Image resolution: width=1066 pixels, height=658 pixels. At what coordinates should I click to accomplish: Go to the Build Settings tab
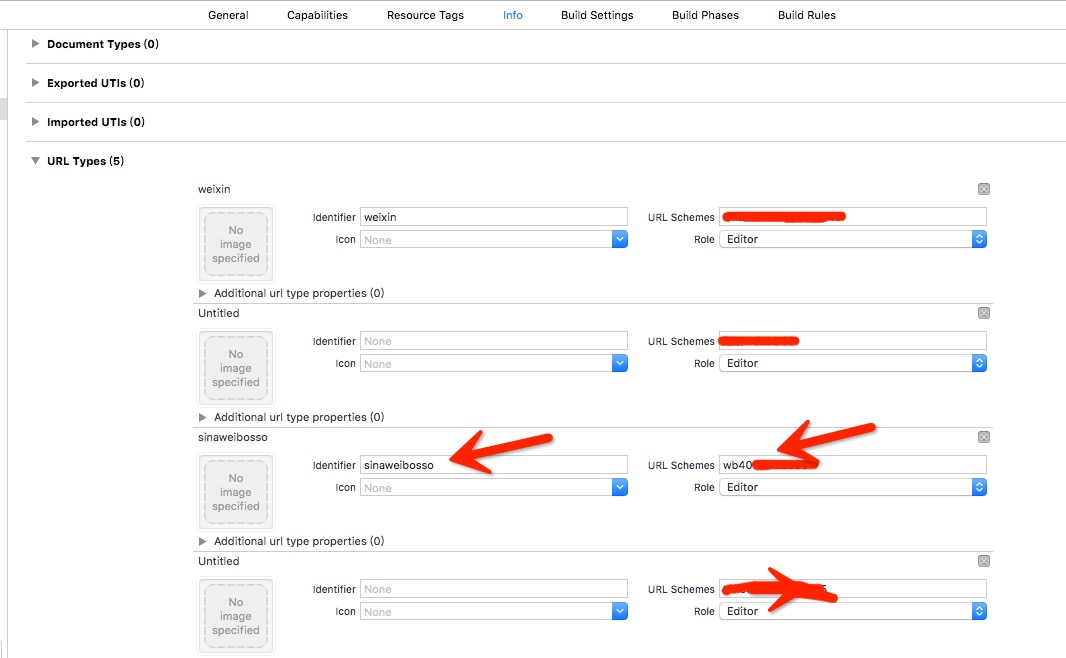pos(597,15)
